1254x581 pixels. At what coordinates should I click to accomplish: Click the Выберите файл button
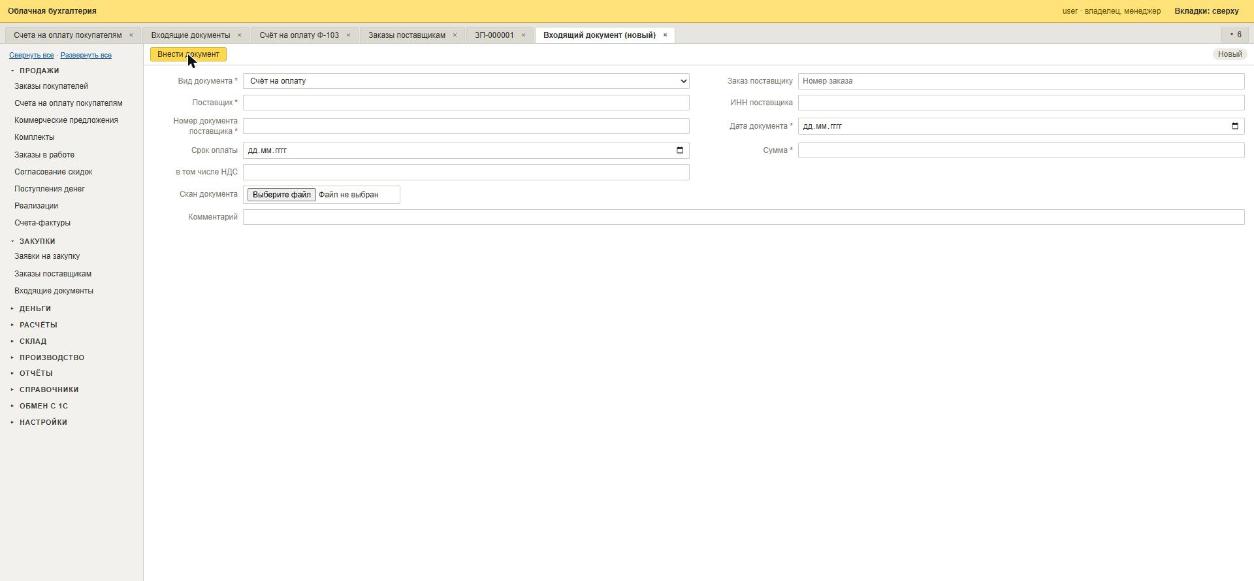pyautogui.click(x=281, y=194)
